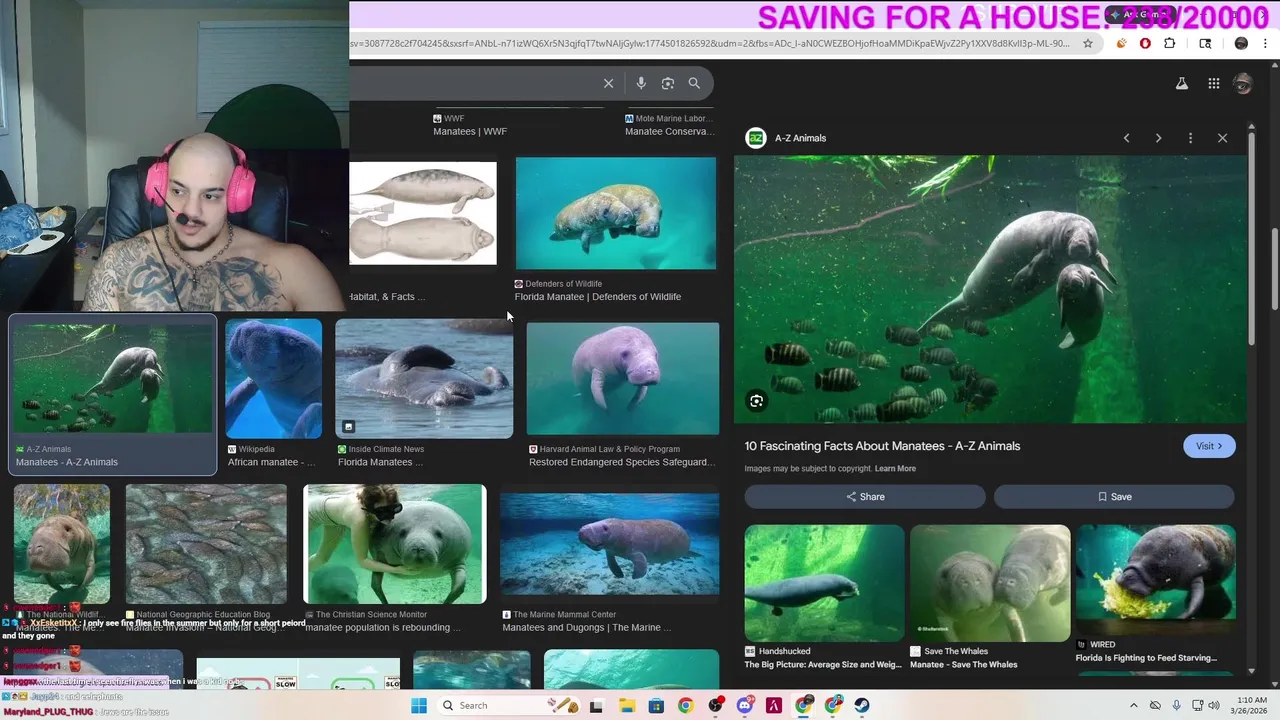Open the orange satellite-dish extension icon
The height and width of the screenshot is (720, 1280).
point(1121,43)
